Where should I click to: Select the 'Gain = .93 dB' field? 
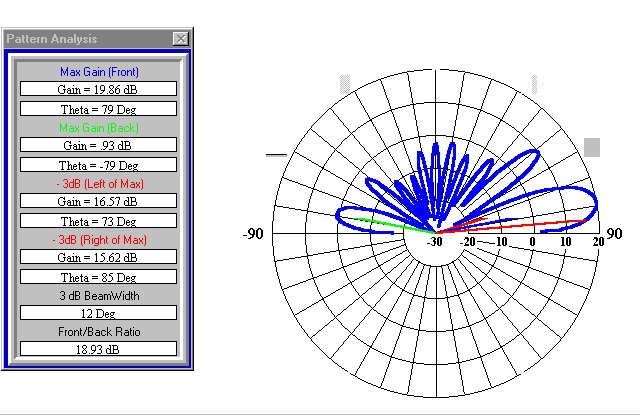[99, 145]
